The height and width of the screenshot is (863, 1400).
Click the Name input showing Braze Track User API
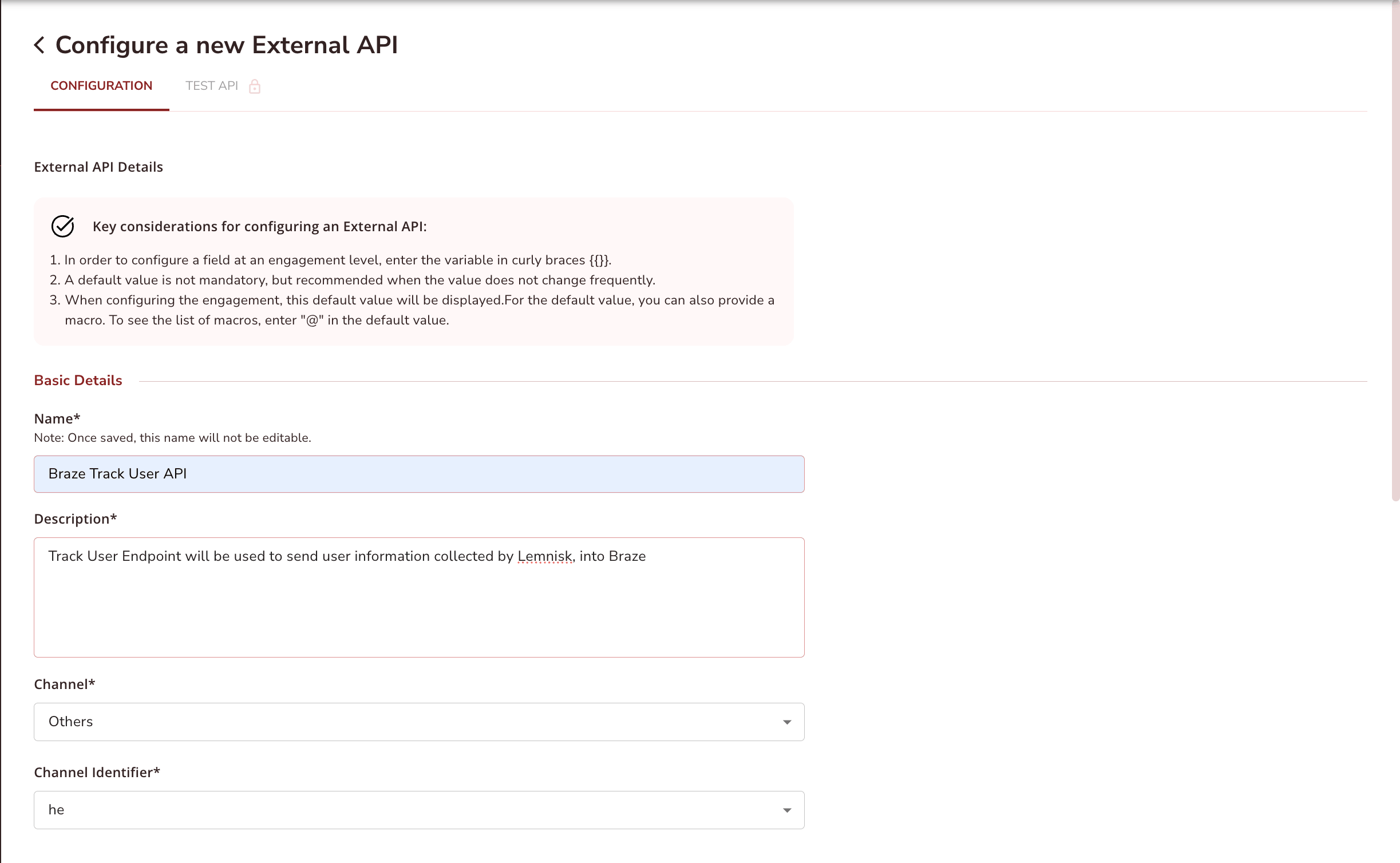pyautogui.click(x=419, y=473)
